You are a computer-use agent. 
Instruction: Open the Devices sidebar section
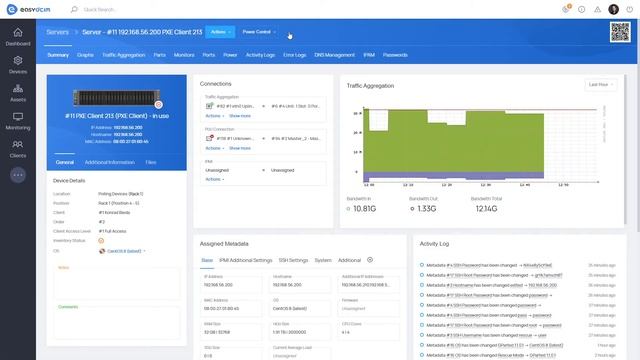(18, 65)
